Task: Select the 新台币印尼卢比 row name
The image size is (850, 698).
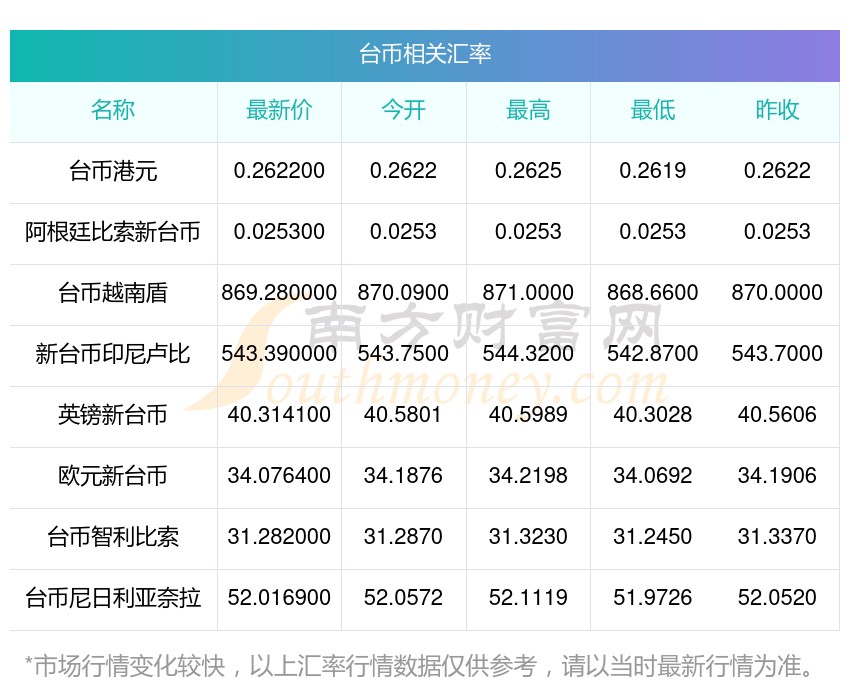Action: click(x=113, y=354)
